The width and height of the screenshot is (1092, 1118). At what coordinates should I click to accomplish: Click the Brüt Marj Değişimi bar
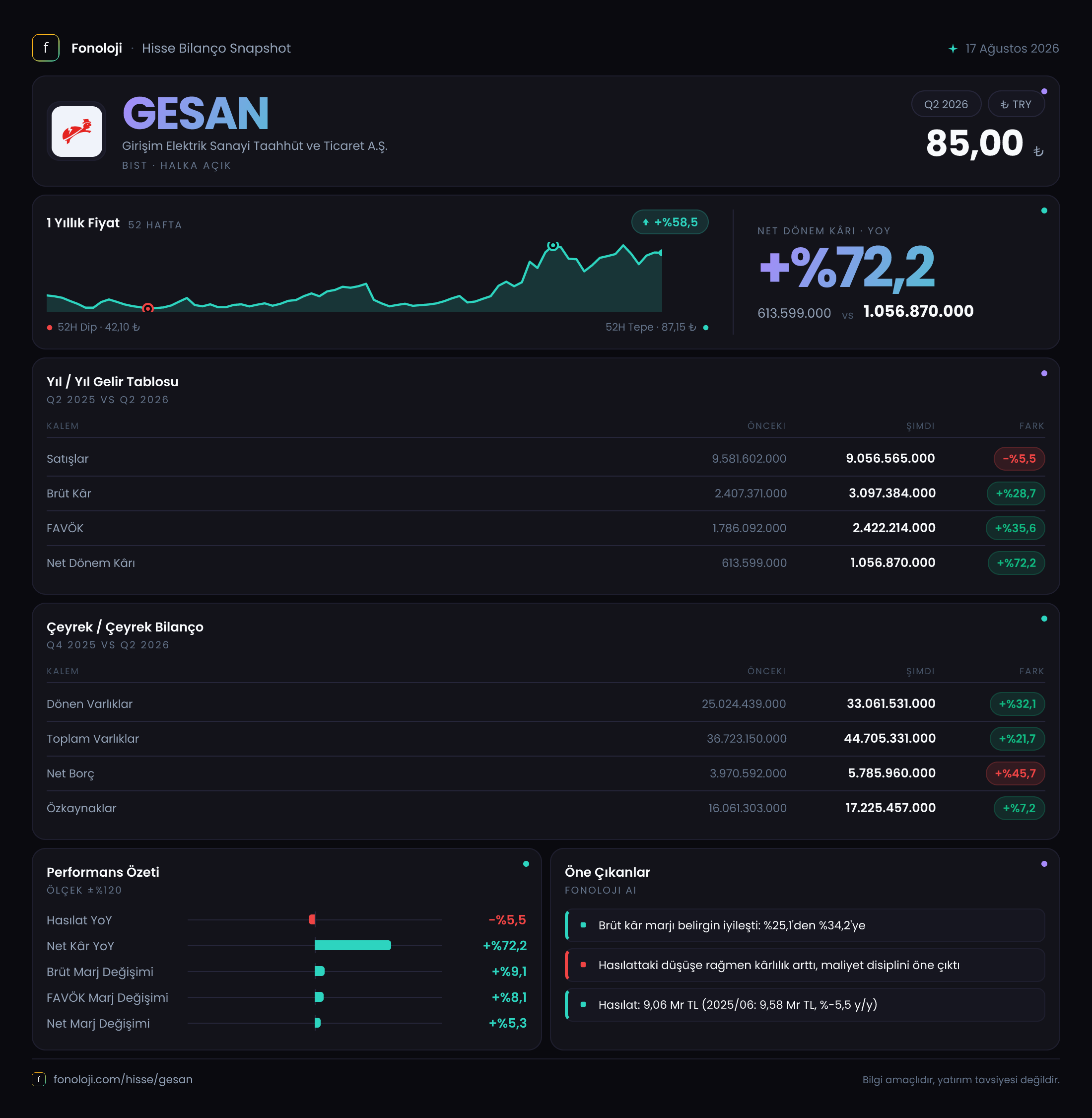(320, 971)
